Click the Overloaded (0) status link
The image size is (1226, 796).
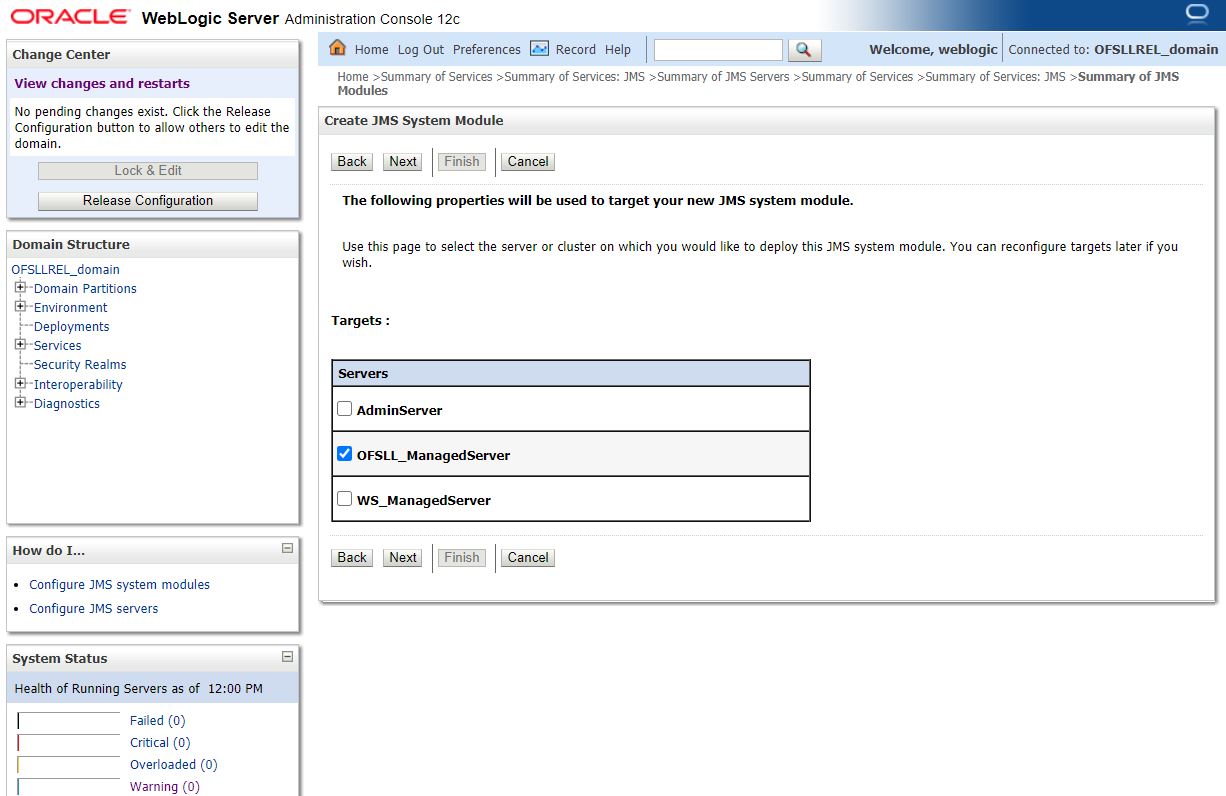point(173,764)
